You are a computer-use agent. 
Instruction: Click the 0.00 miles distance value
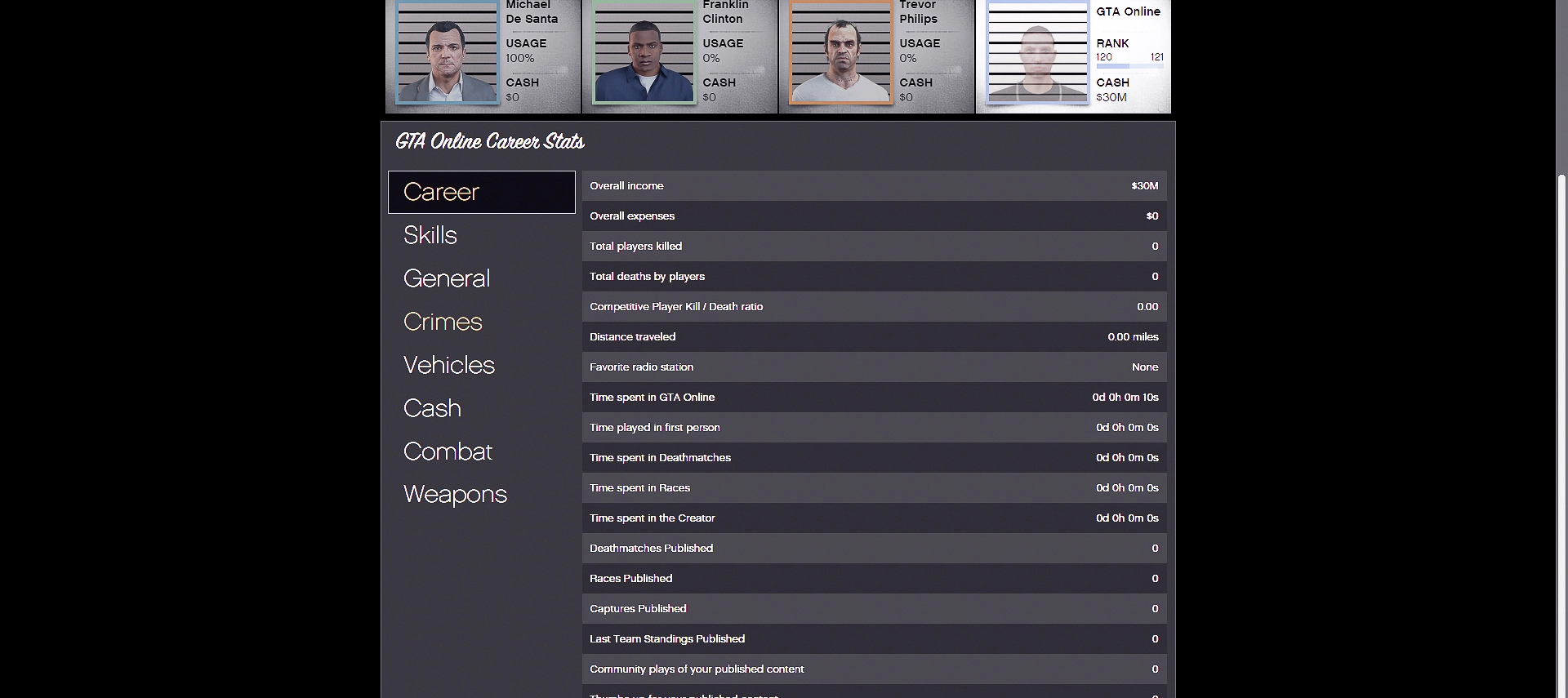click(1133, 337)
